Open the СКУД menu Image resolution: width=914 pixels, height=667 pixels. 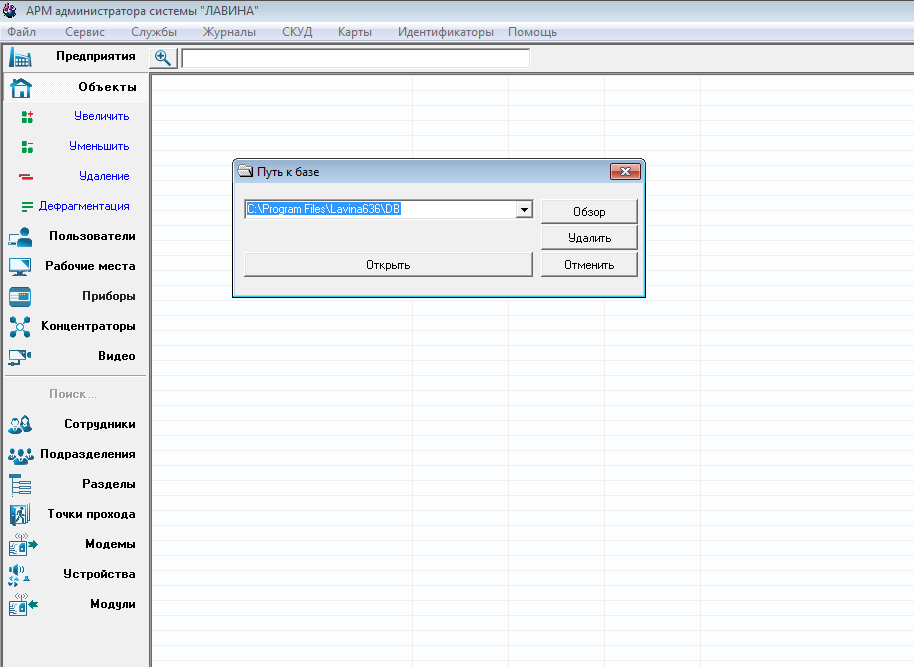point(297,32)
